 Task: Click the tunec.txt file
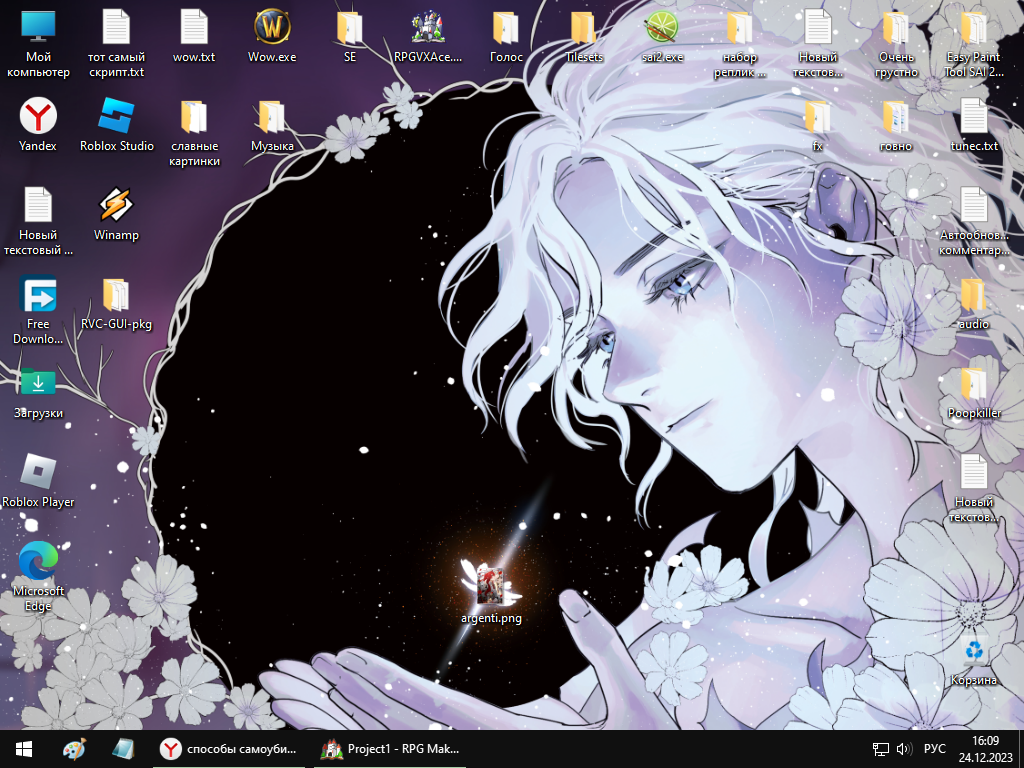click(x=974, y=125)
